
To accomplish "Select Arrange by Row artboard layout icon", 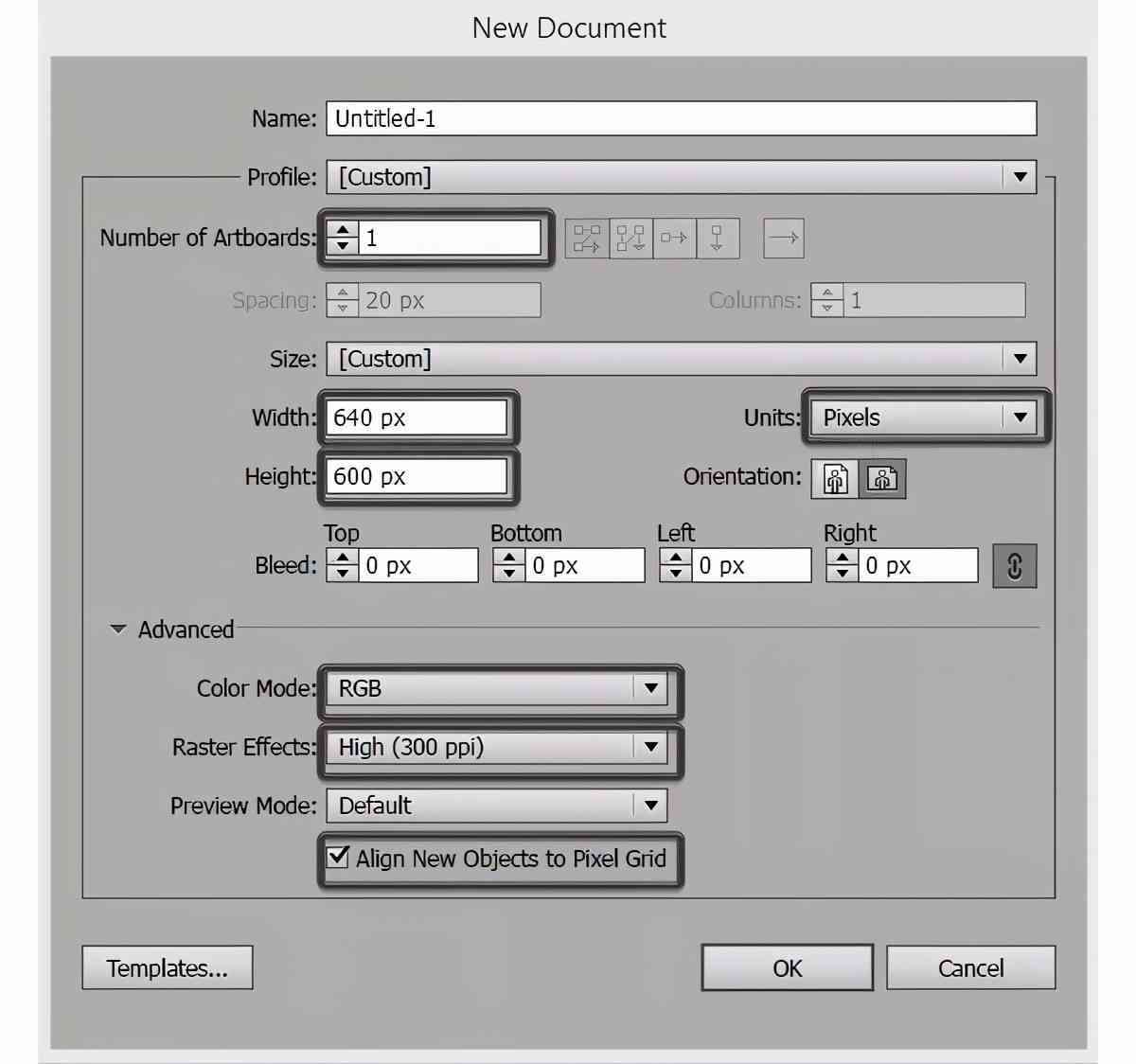I will tap(674, 238).
